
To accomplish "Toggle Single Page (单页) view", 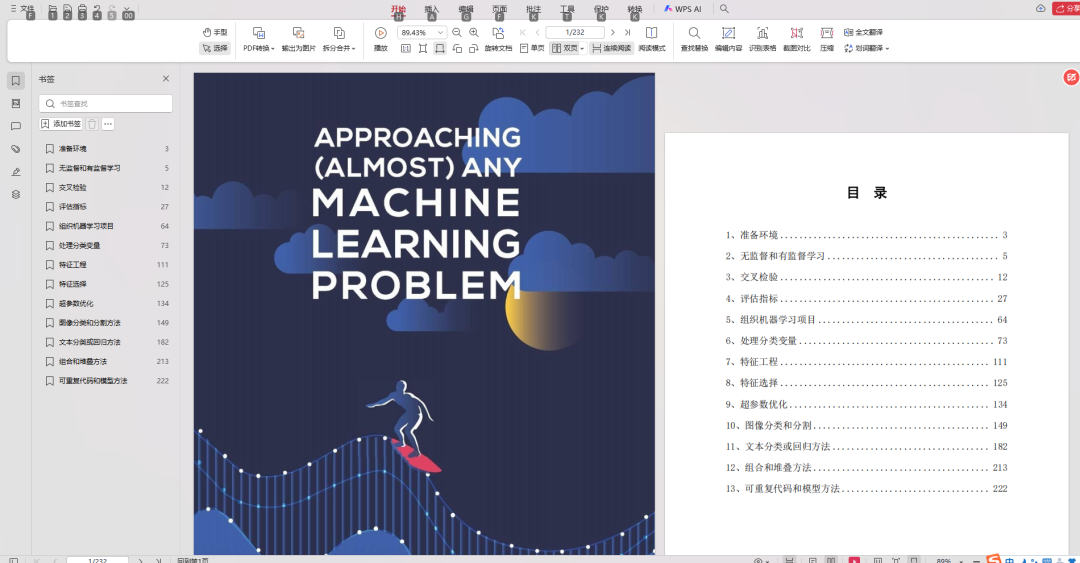I will point(532,48).
